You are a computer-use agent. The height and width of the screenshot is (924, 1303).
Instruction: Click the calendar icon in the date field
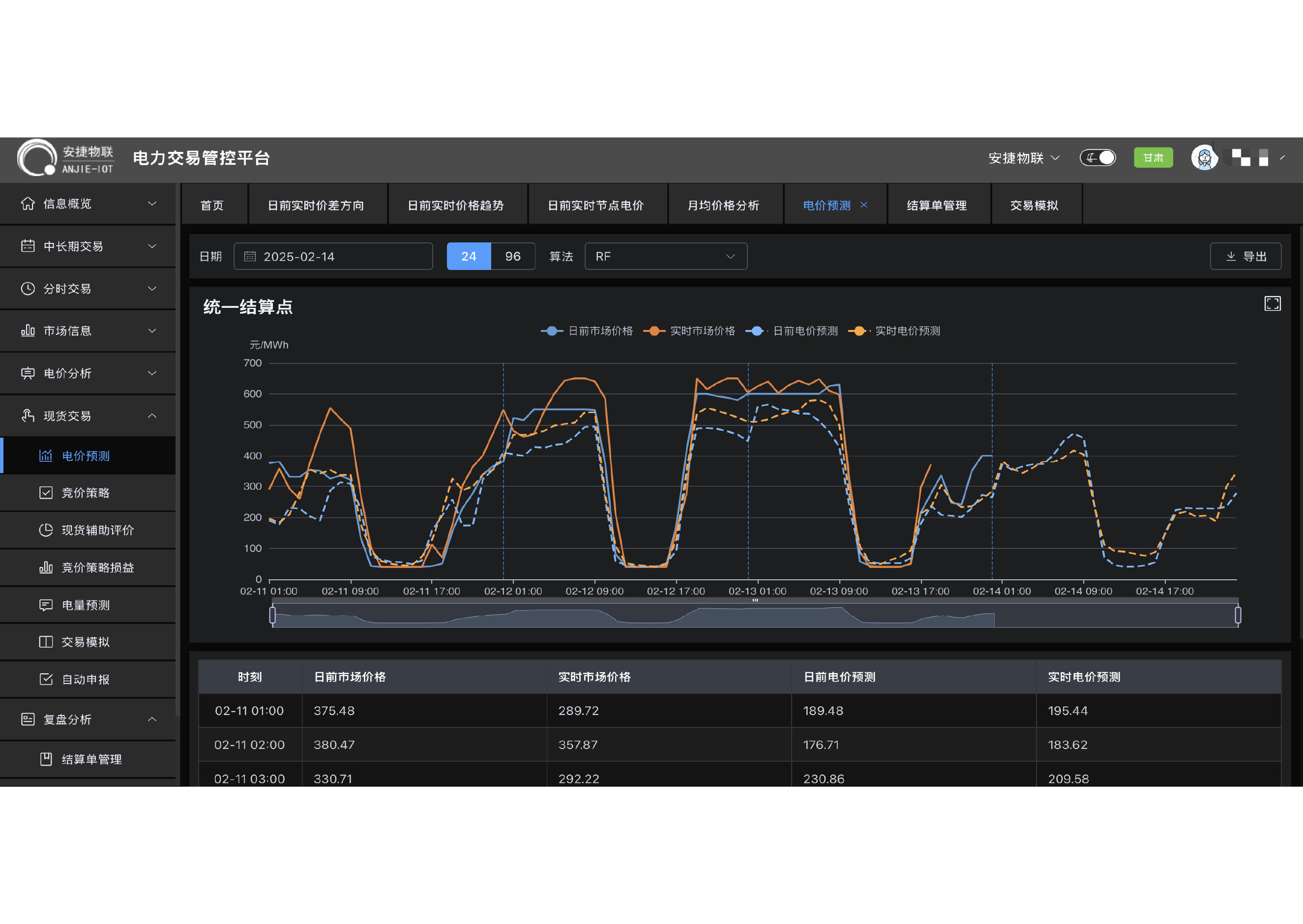250,257
